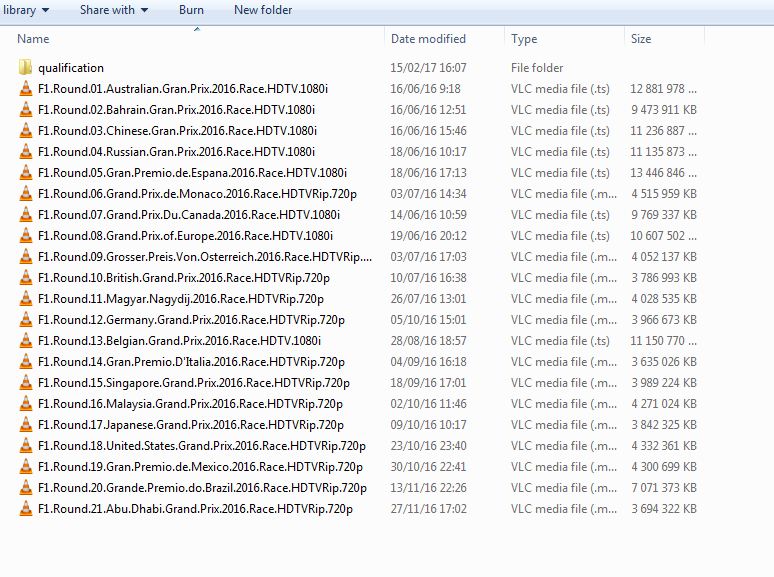
Task: Click VLC icon for Round.21 Abu Dhabi file
Action: click(x=25, y=509)
